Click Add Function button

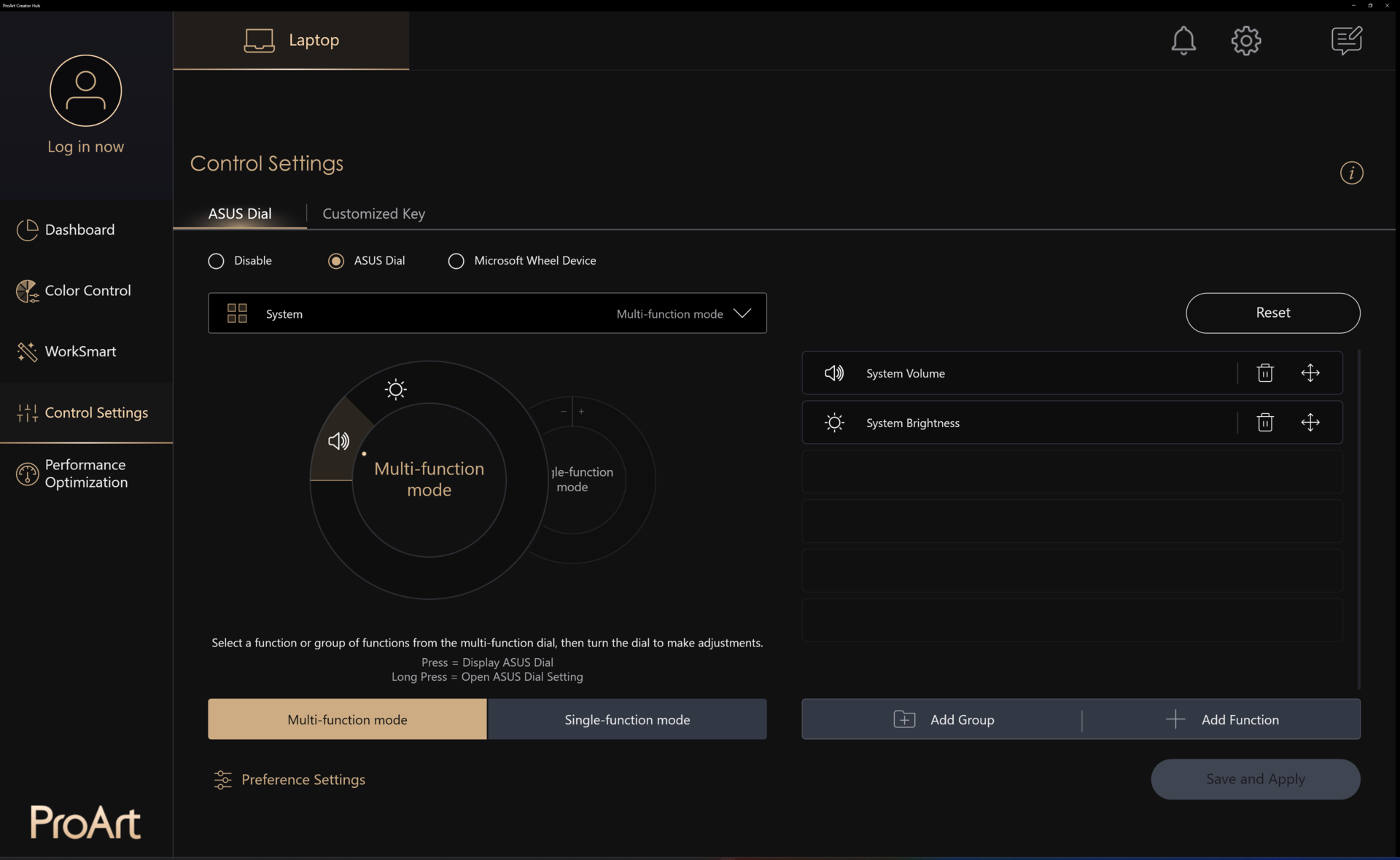1222,719
